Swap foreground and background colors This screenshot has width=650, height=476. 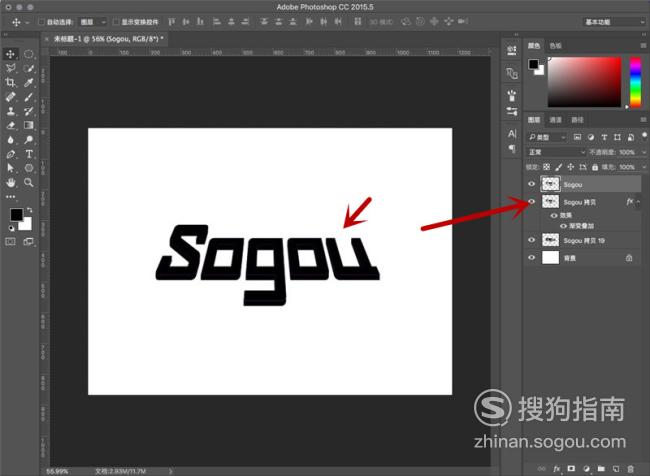[x=29, y=210]
